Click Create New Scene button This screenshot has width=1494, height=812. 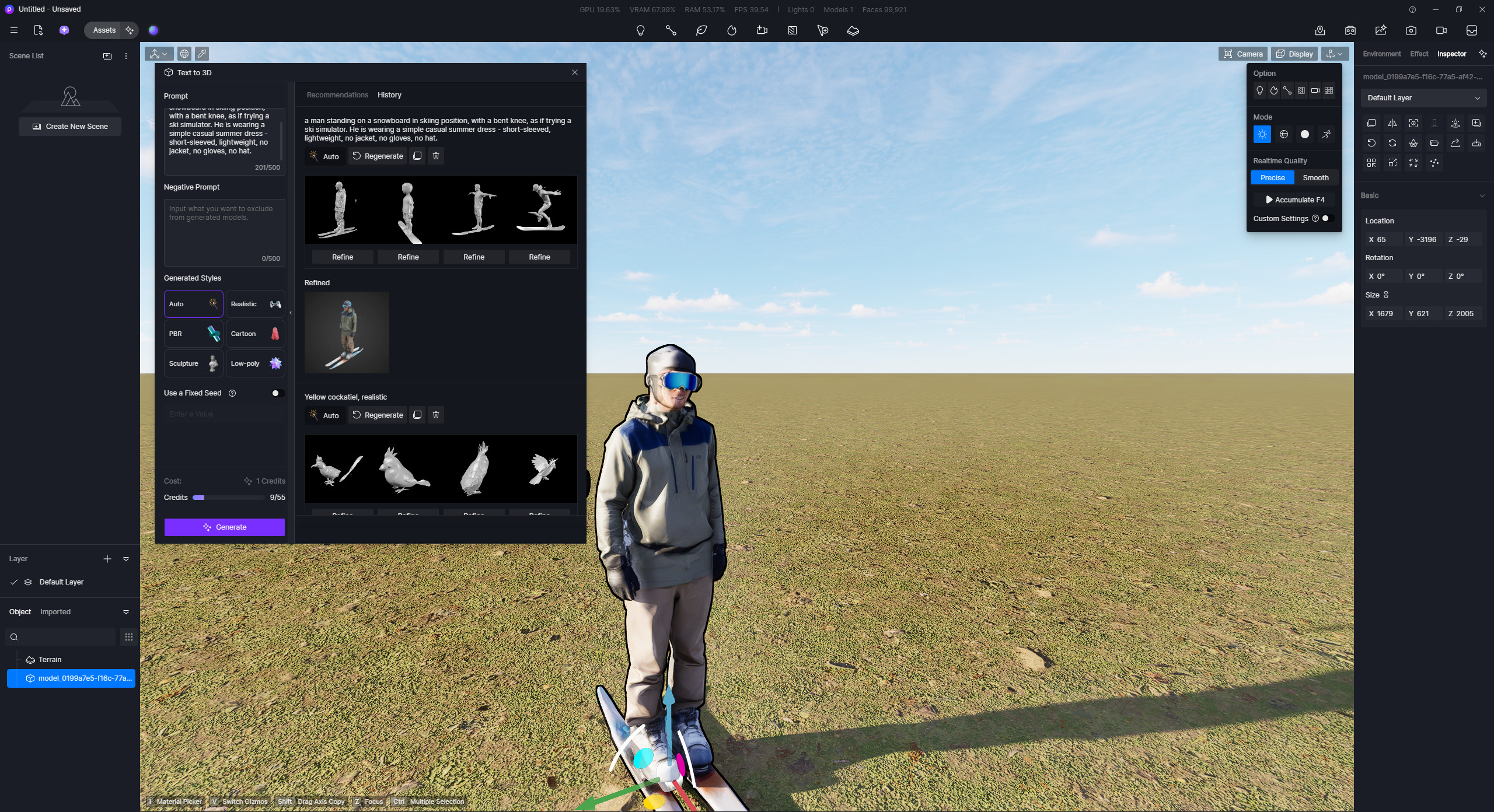(x=70, y=127)
